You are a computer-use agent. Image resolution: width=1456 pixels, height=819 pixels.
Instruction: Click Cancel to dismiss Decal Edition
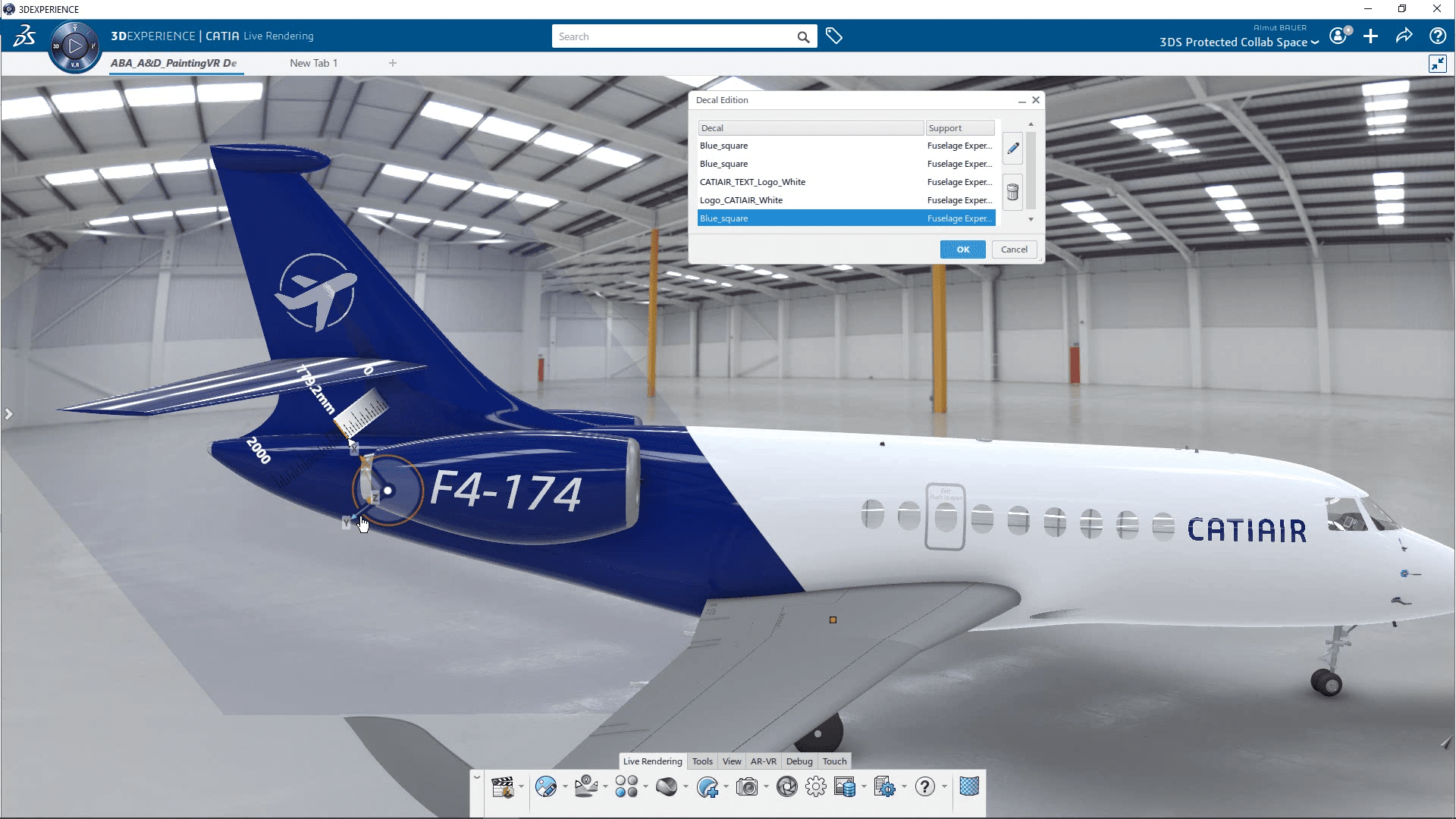pyautogui.click(x=1013, y=249)
